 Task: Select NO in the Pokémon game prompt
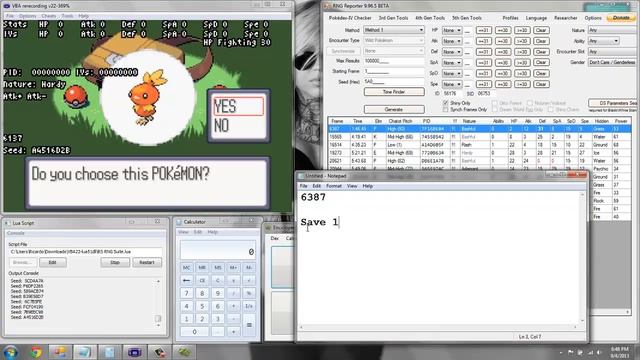pos(222,126)
